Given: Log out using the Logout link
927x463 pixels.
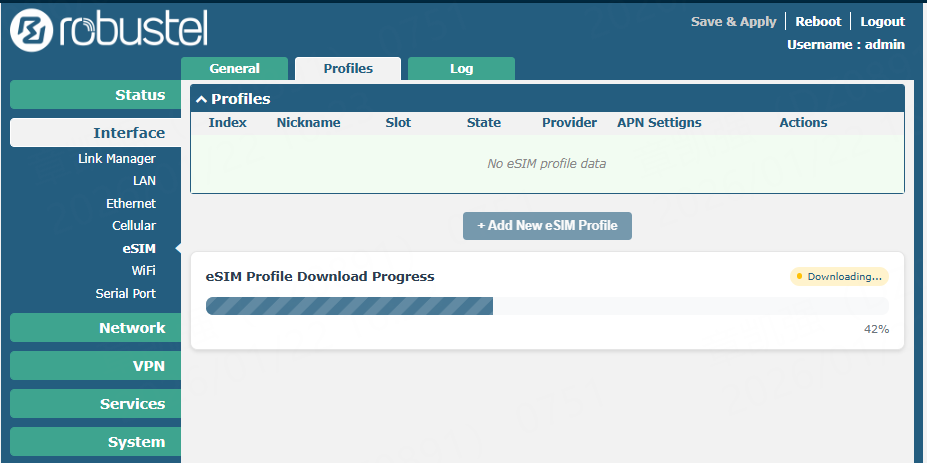Looking at the screenshot, I should pyautogui.click(x=882, y=21).
